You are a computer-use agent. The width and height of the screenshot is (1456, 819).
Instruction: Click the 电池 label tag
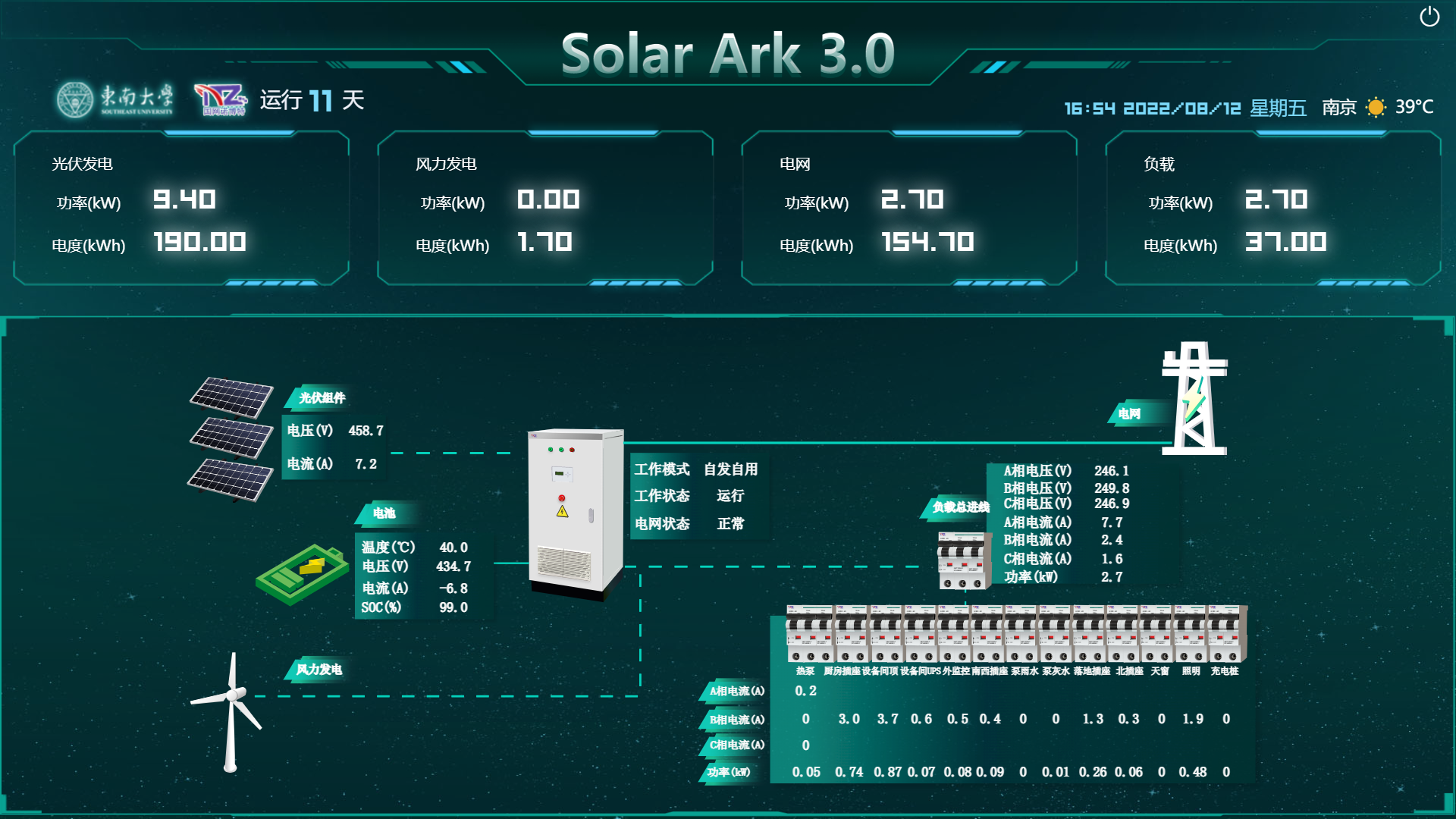[384, 513]
